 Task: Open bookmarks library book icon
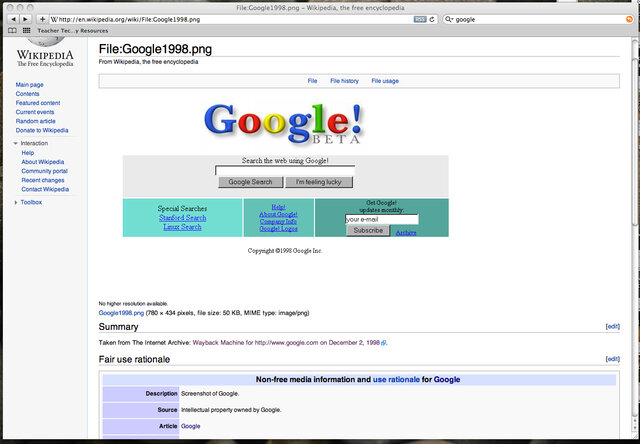point(13,31)
